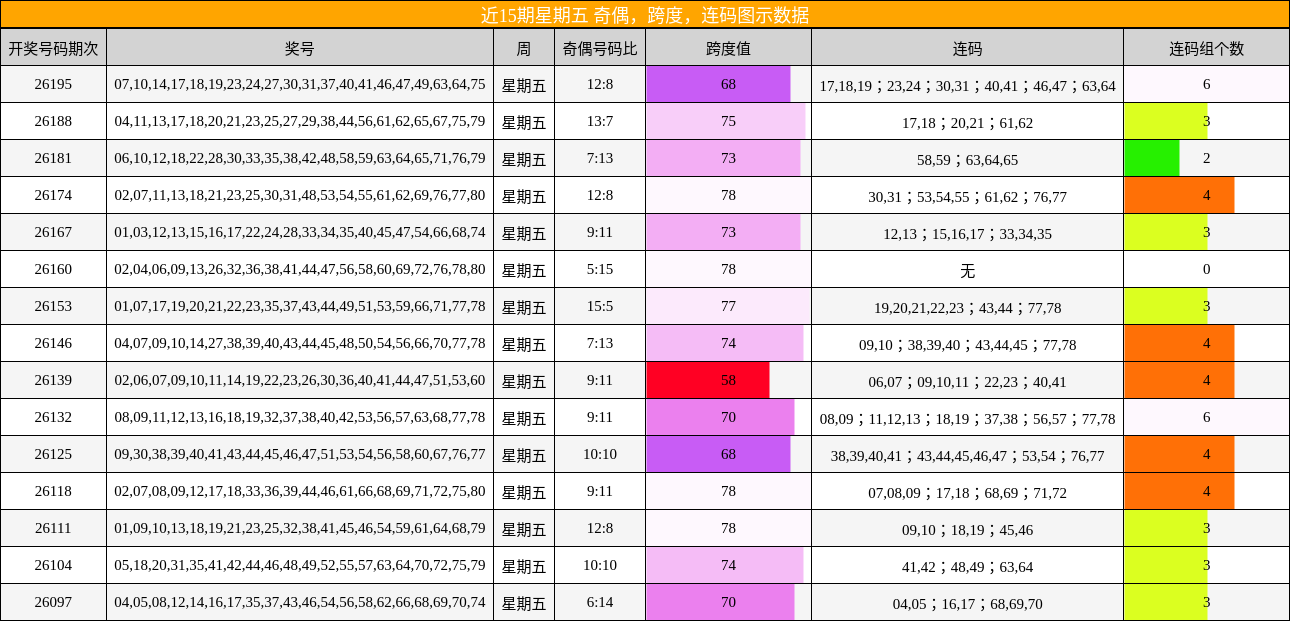Screen dimensions: 1290x621
Task: Select issue number 26125
Action: (53, 454)
